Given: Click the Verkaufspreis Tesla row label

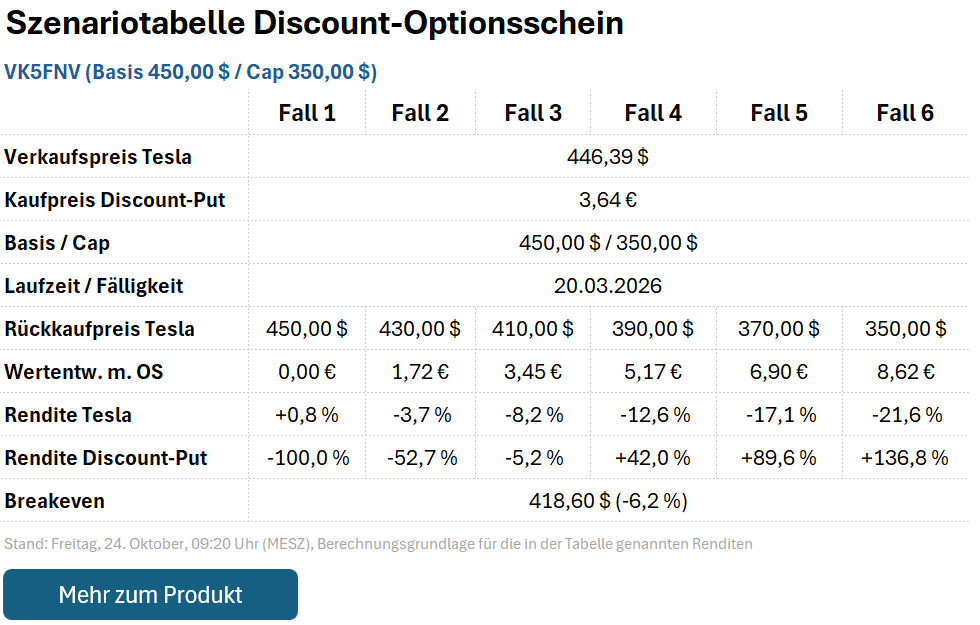Looking at the screenshot, I should coord(98,157).
